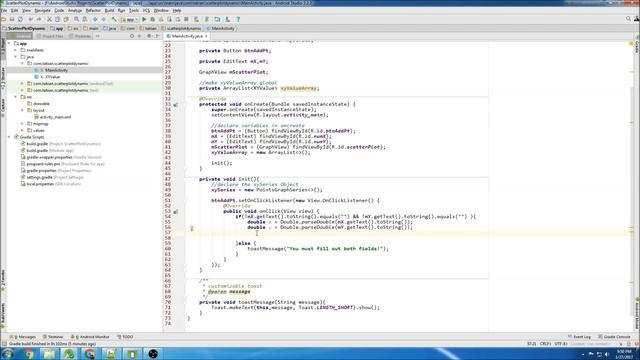Switch to Project Files view tab
640x360 pixels.
(x=51, y=36)
